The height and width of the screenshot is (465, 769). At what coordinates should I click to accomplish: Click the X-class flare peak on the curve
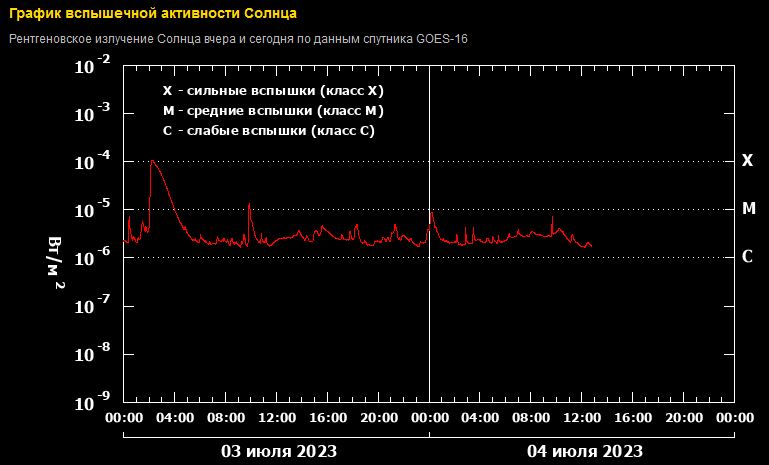click(152, 161)
